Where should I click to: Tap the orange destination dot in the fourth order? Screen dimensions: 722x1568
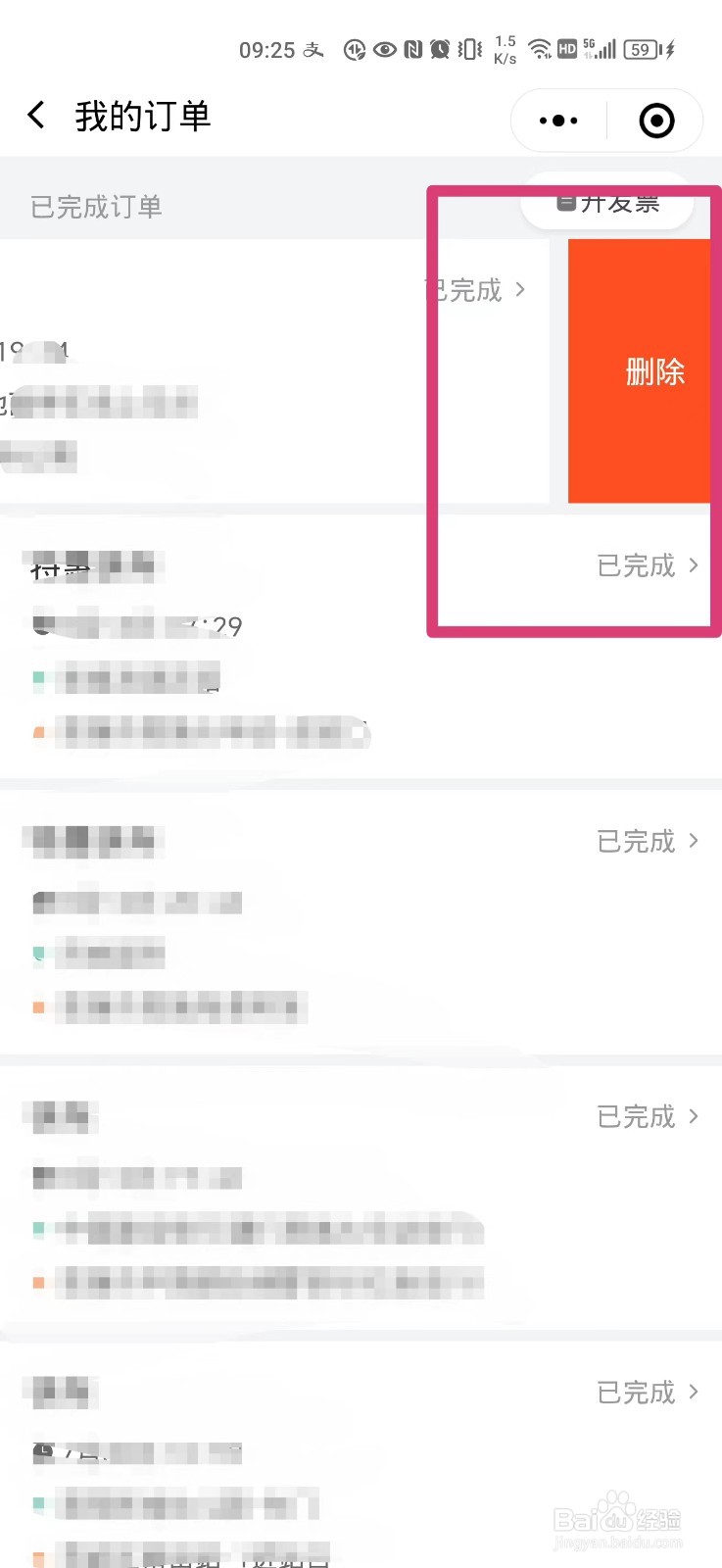39,1282
